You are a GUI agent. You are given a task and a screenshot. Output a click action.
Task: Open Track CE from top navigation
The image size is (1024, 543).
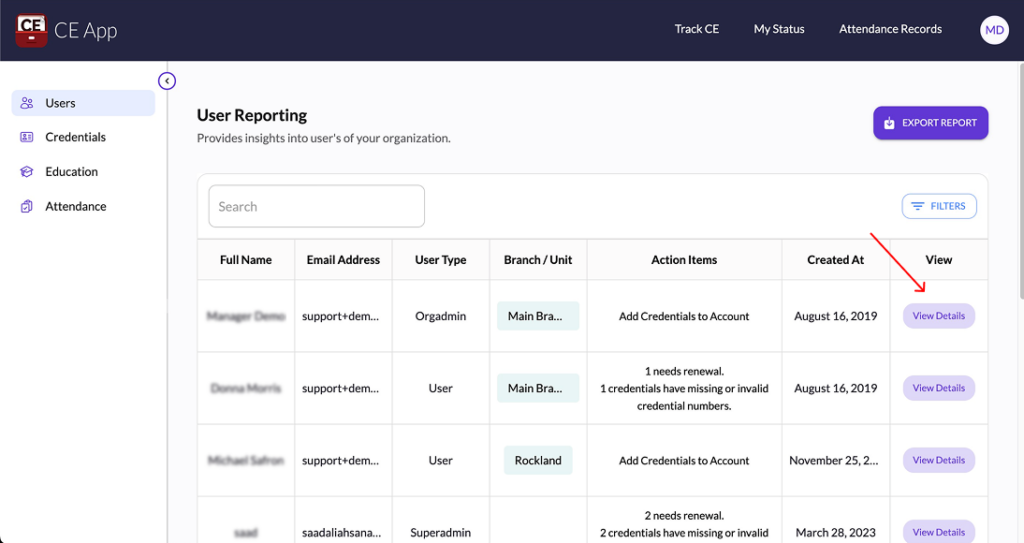pyautogui.click(x=696, y=29)
